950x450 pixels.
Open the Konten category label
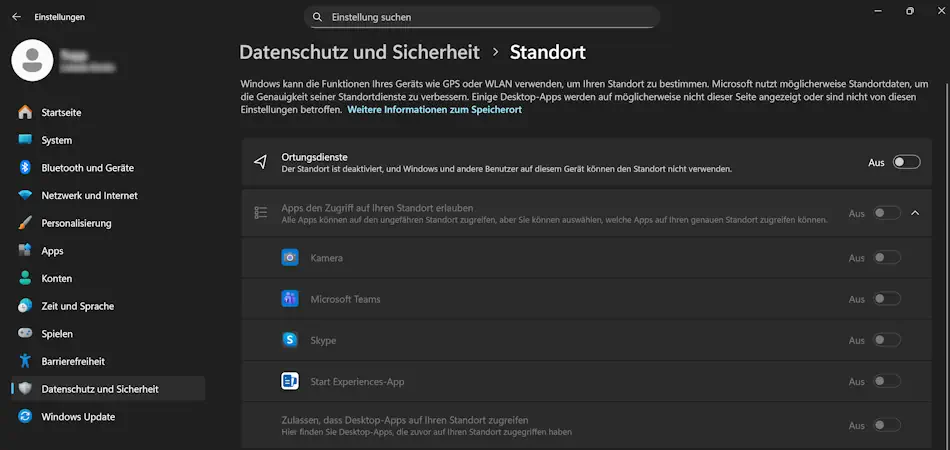click(56, 279)
